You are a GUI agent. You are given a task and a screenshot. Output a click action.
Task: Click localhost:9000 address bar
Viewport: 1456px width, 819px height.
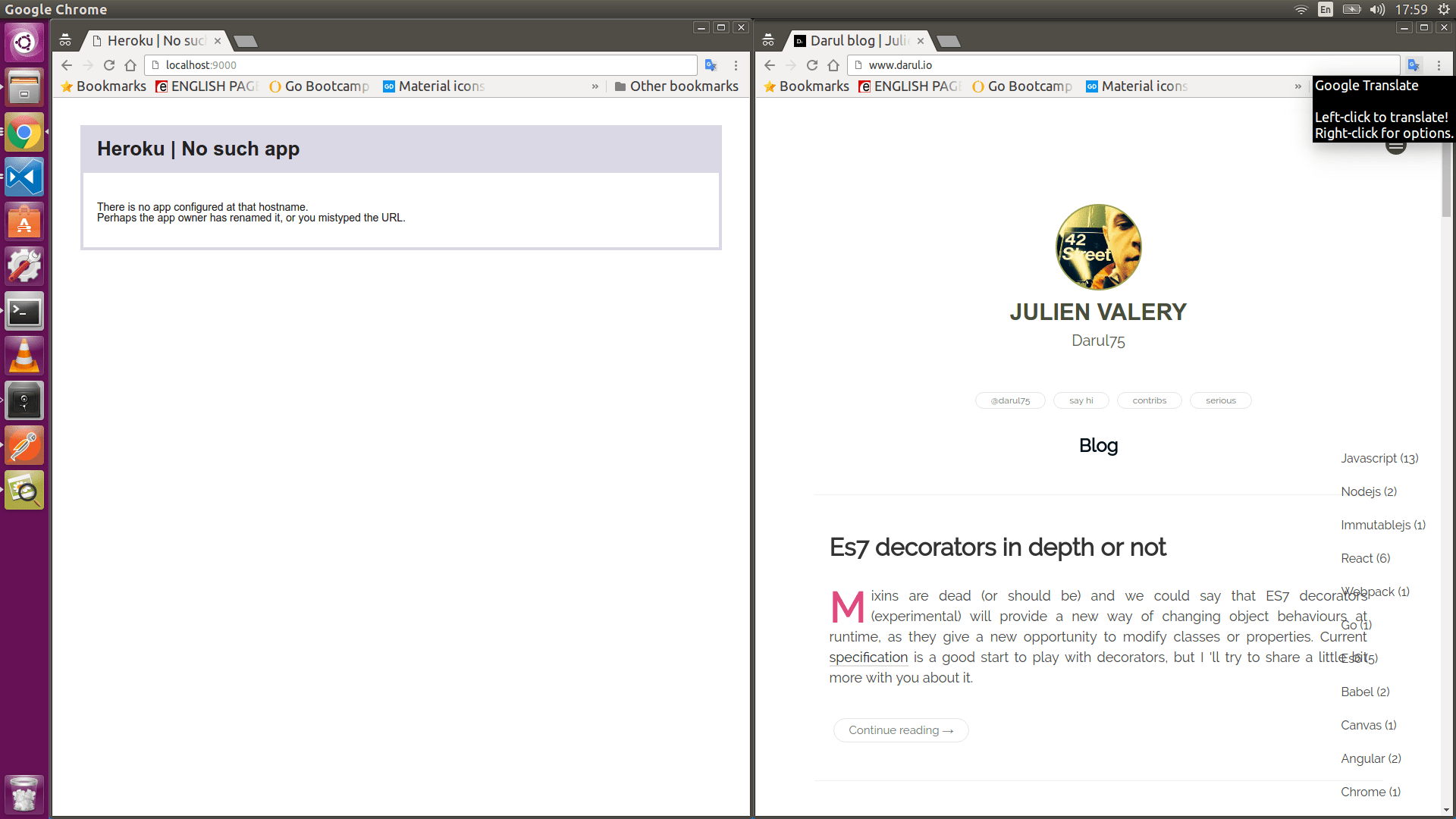421,65
